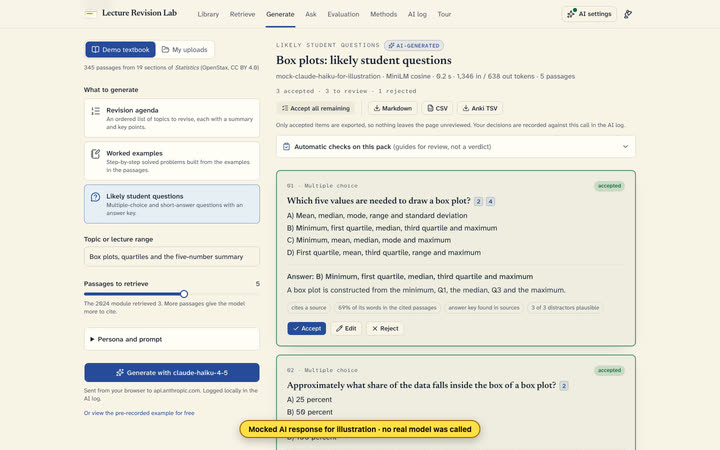Click the 'cites a source' check tag

click(x=309, y=308)
